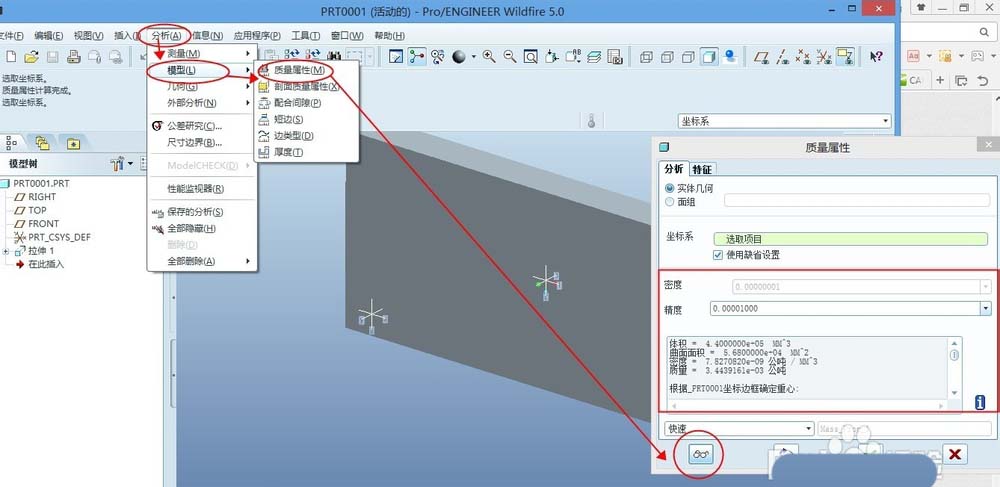Switch to the 分析 tab in dialog

673,169
